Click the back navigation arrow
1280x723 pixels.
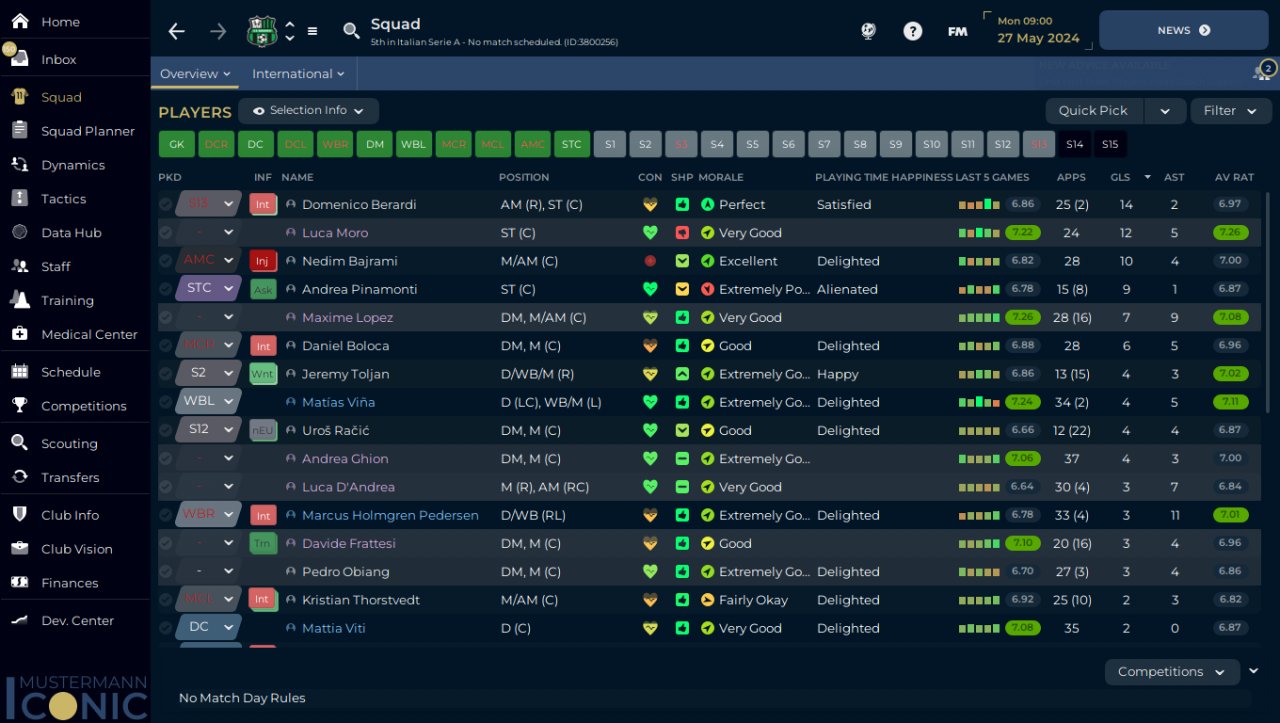click(177, 31)
